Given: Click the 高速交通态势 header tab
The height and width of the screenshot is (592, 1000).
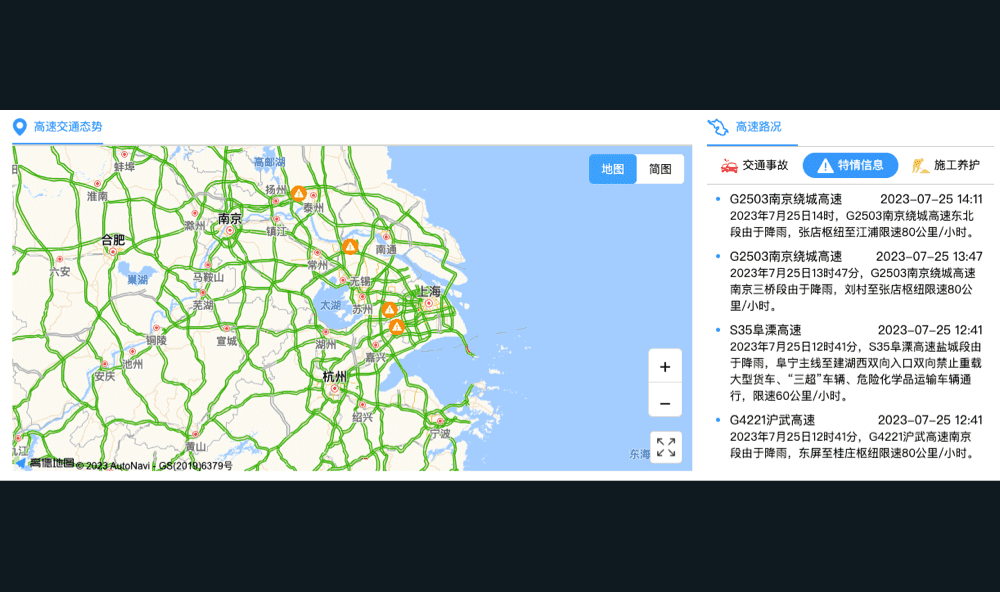Looking at the screenshot, I should [67, 127].
